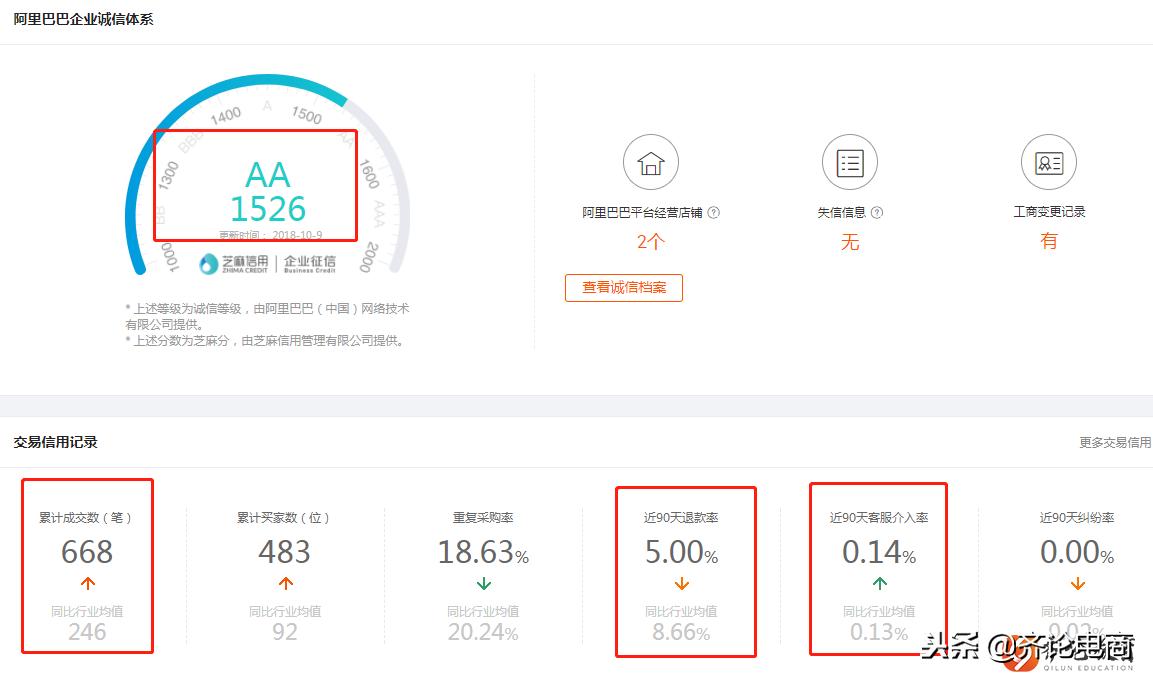The width and height of the screenshot is (1153, 680).
Task: Click the "2个" store count link
Action: pyautogui.click(x=650, y=242)
